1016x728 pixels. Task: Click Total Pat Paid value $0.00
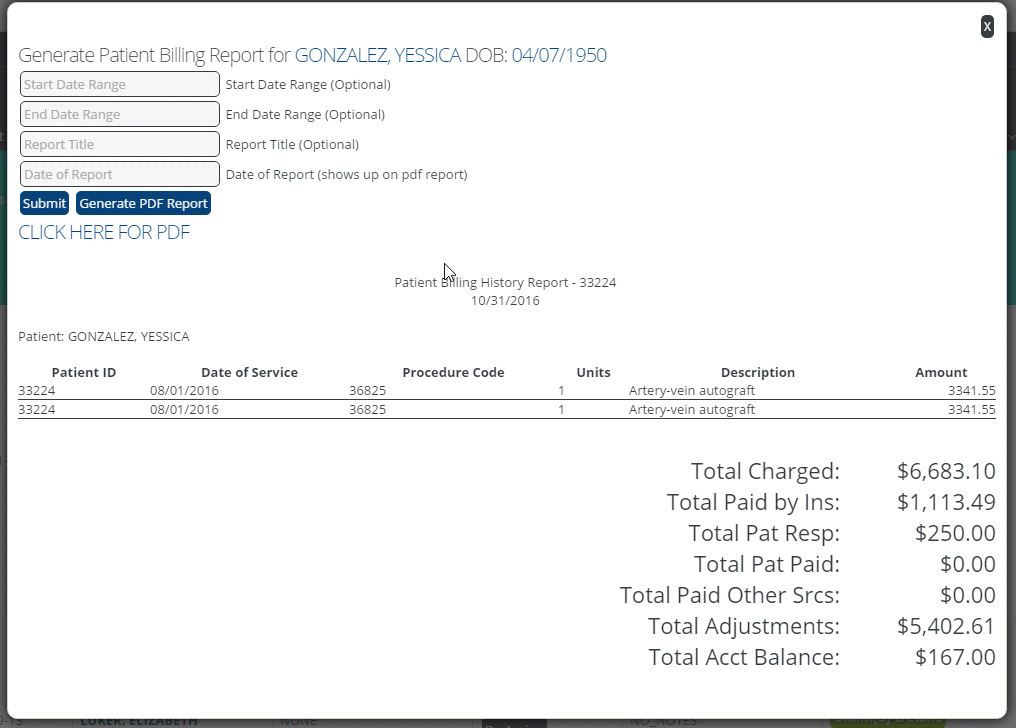(967, 564)
